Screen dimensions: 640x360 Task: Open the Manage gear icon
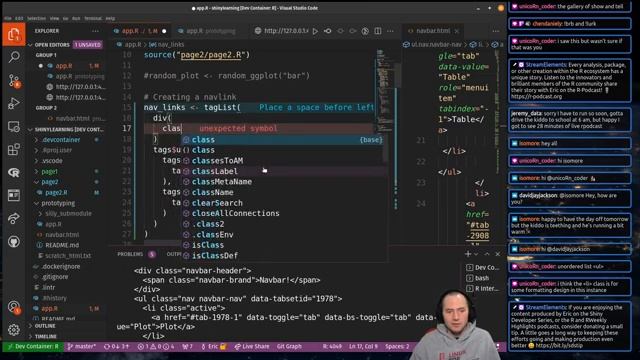tap(14, 329)
